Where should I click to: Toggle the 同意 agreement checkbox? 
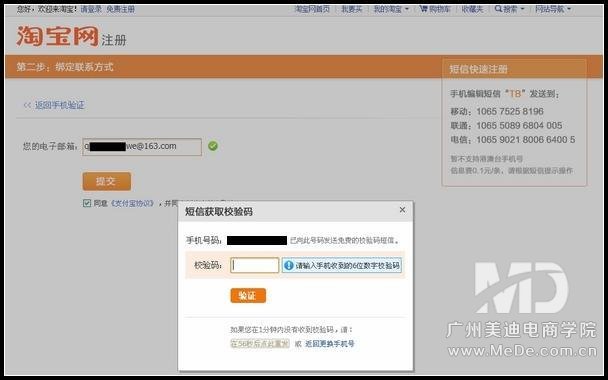pos(87,203)
